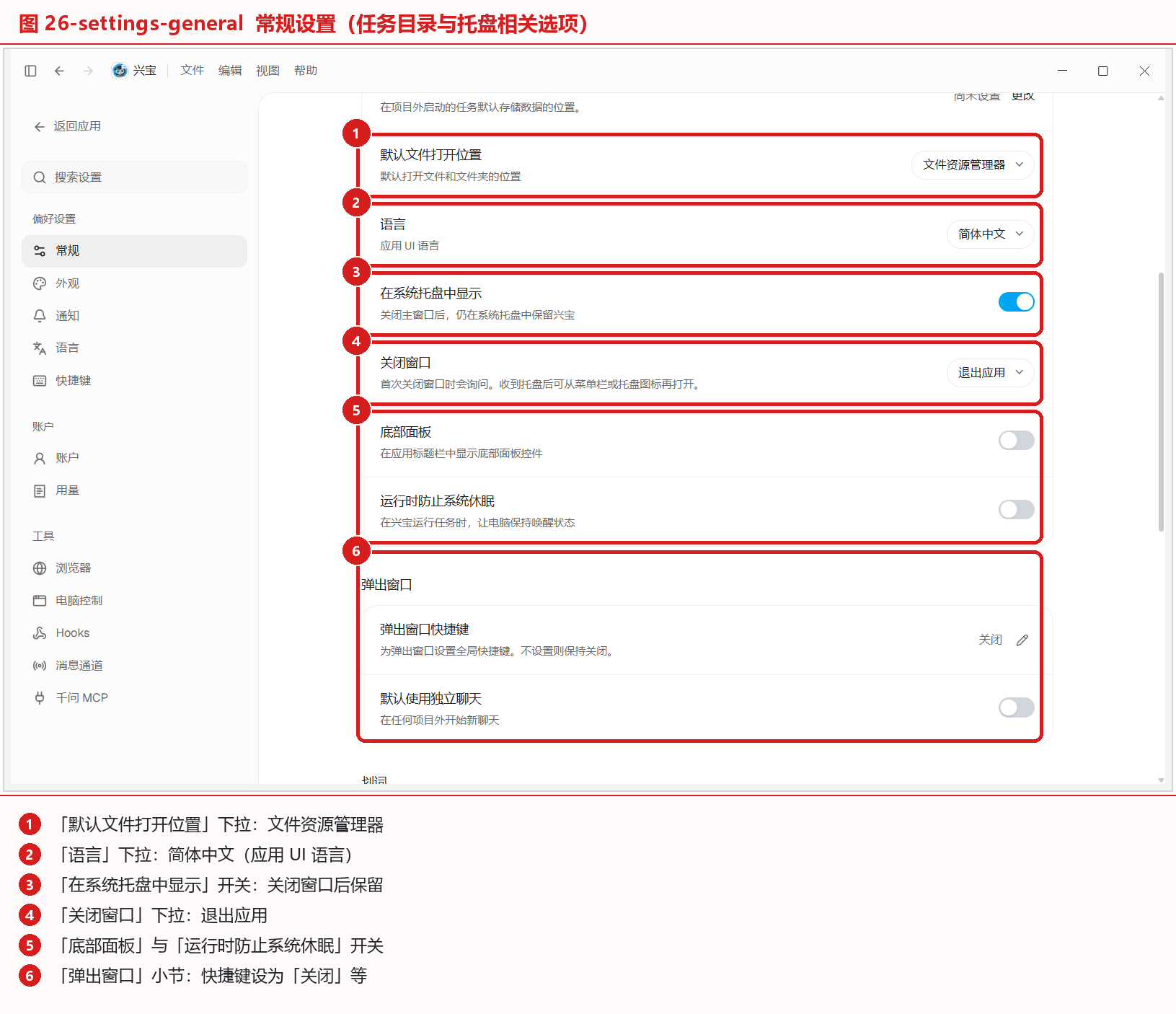The height and width of the screenshot is (1014, 1176).
Task: Click the 语言 translate icon in sidebar
Action: 40,348
